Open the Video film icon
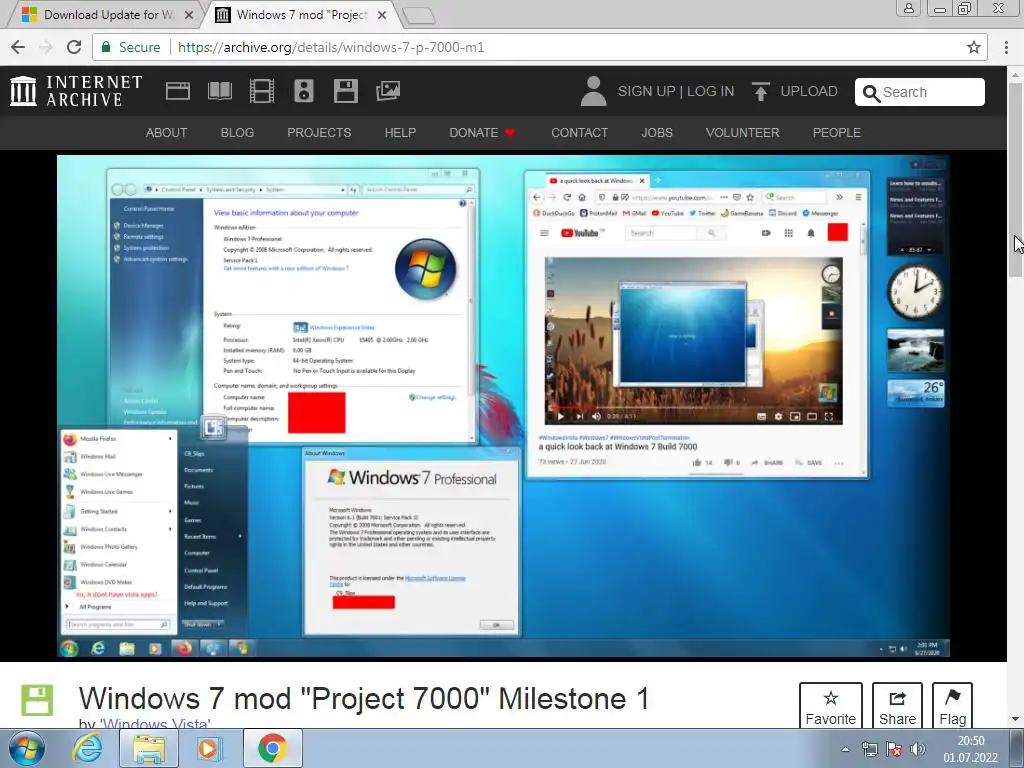Image resolution: width=1024 pixels, height=768 pixels. tap(262, 91)
